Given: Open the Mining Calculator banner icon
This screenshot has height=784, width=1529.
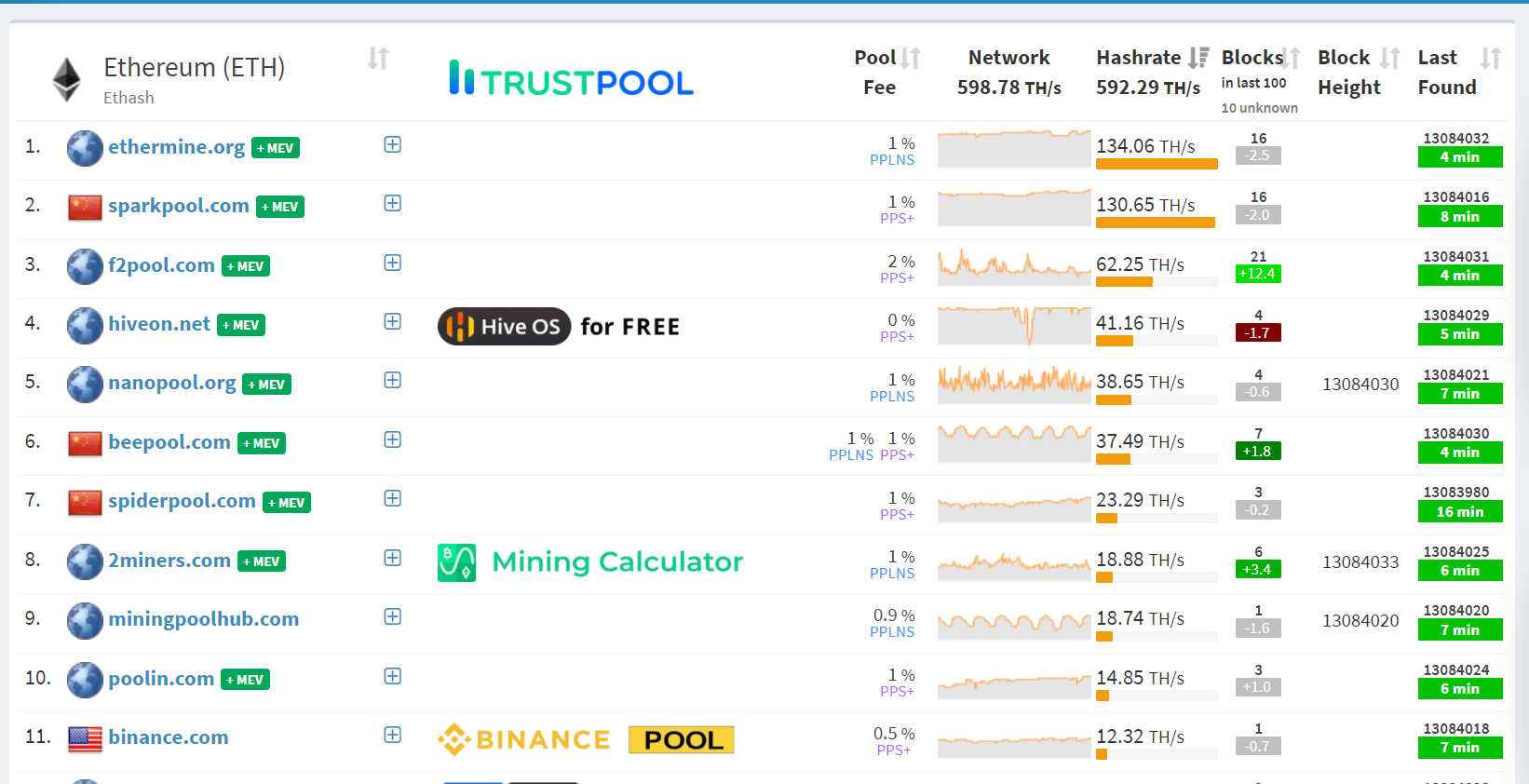Looking at the screenshot, I should coord(456,562).
